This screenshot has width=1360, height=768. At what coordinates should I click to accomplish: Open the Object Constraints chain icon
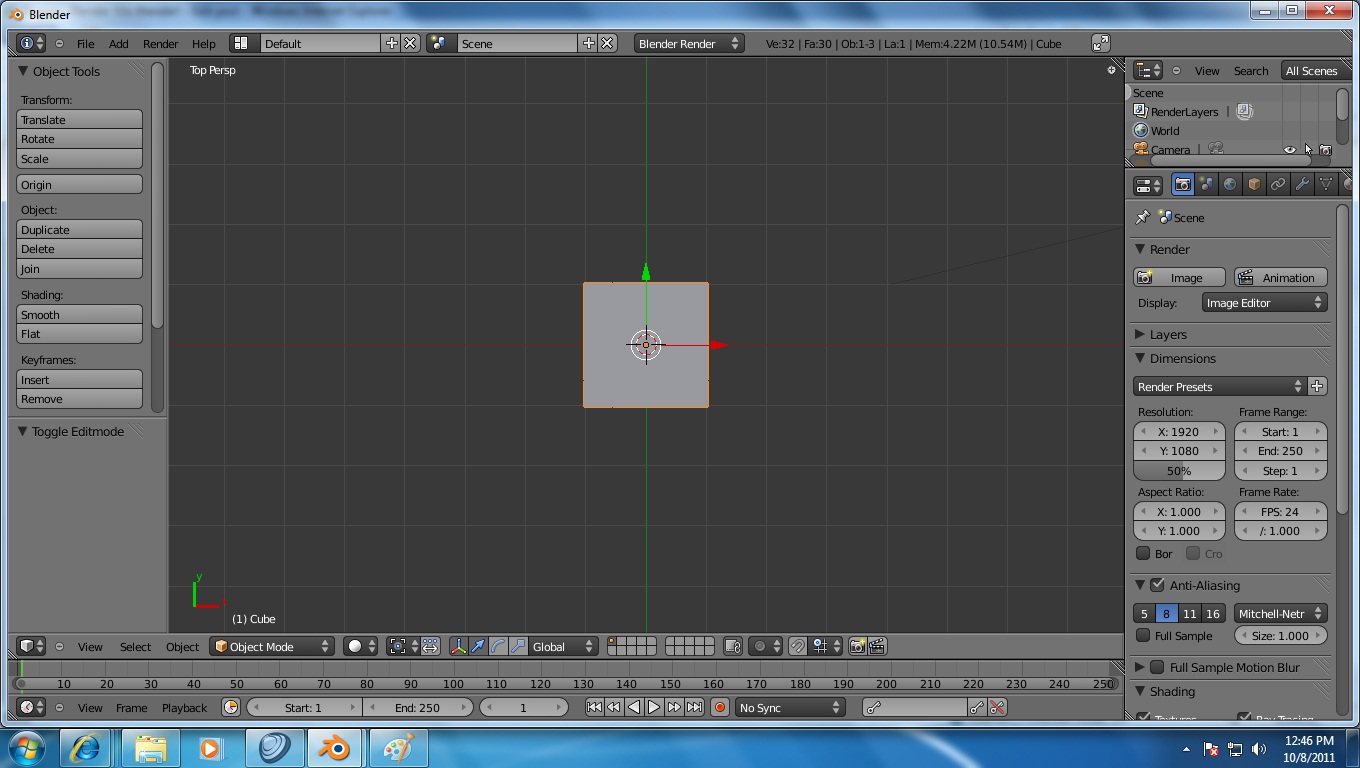click(1278, 185)
